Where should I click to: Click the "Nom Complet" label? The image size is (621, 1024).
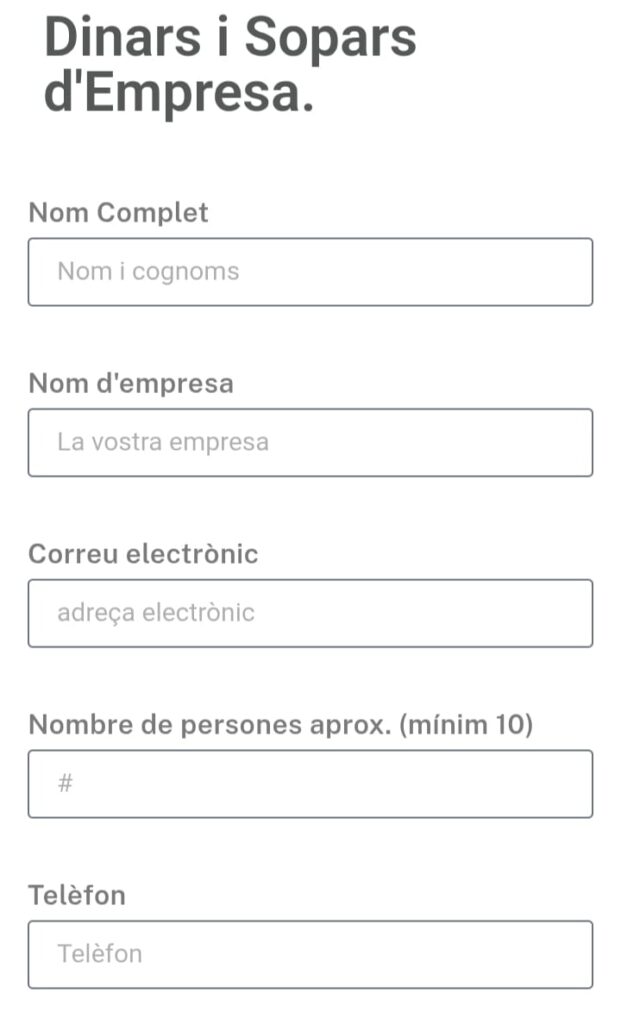click(x=118, y=212)
